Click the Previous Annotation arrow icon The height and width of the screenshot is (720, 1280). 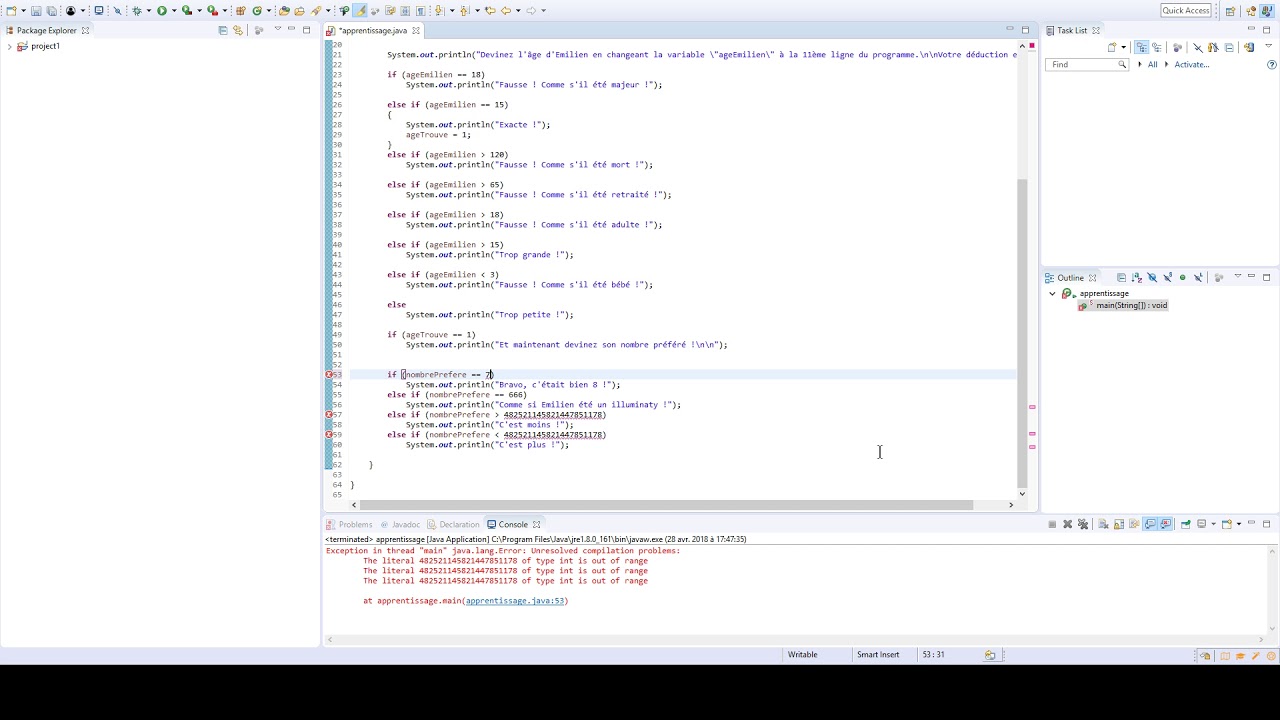click(x=464, y=11)
